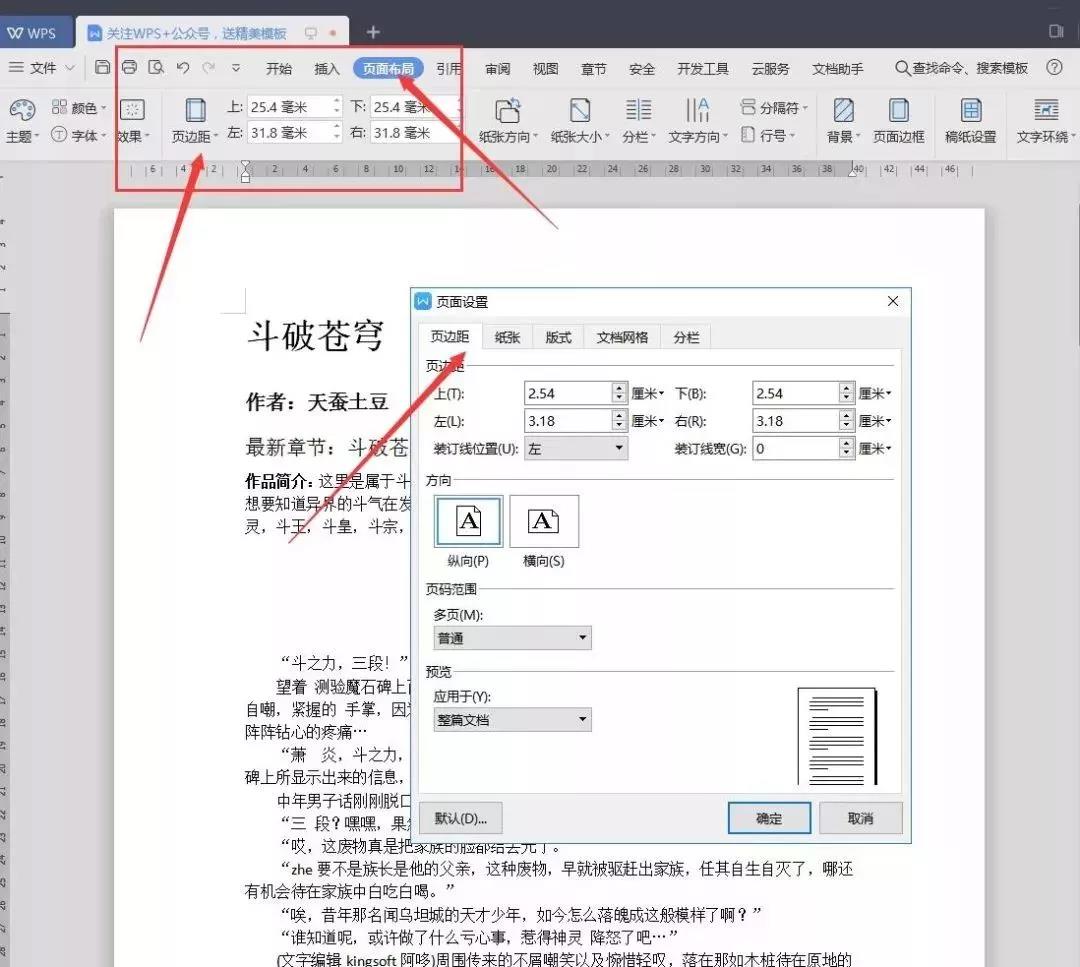Click the 主题 themes icon
The image size is (1080, 967).
point(20,110)
